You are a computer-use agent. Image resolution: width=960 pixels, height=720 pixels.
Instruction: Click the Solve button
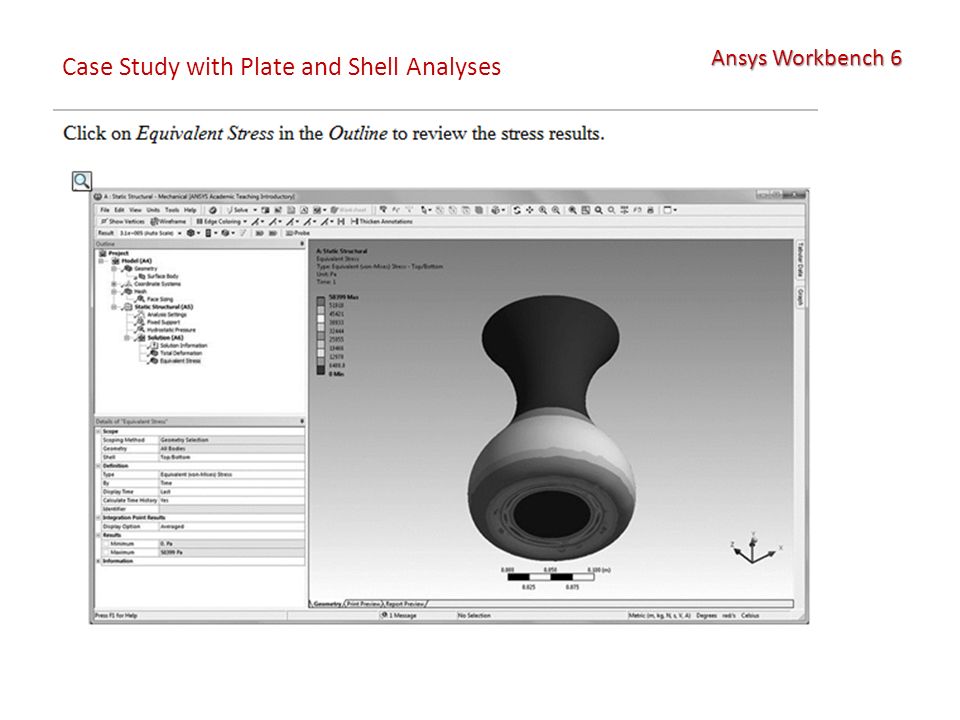[238, 210]
